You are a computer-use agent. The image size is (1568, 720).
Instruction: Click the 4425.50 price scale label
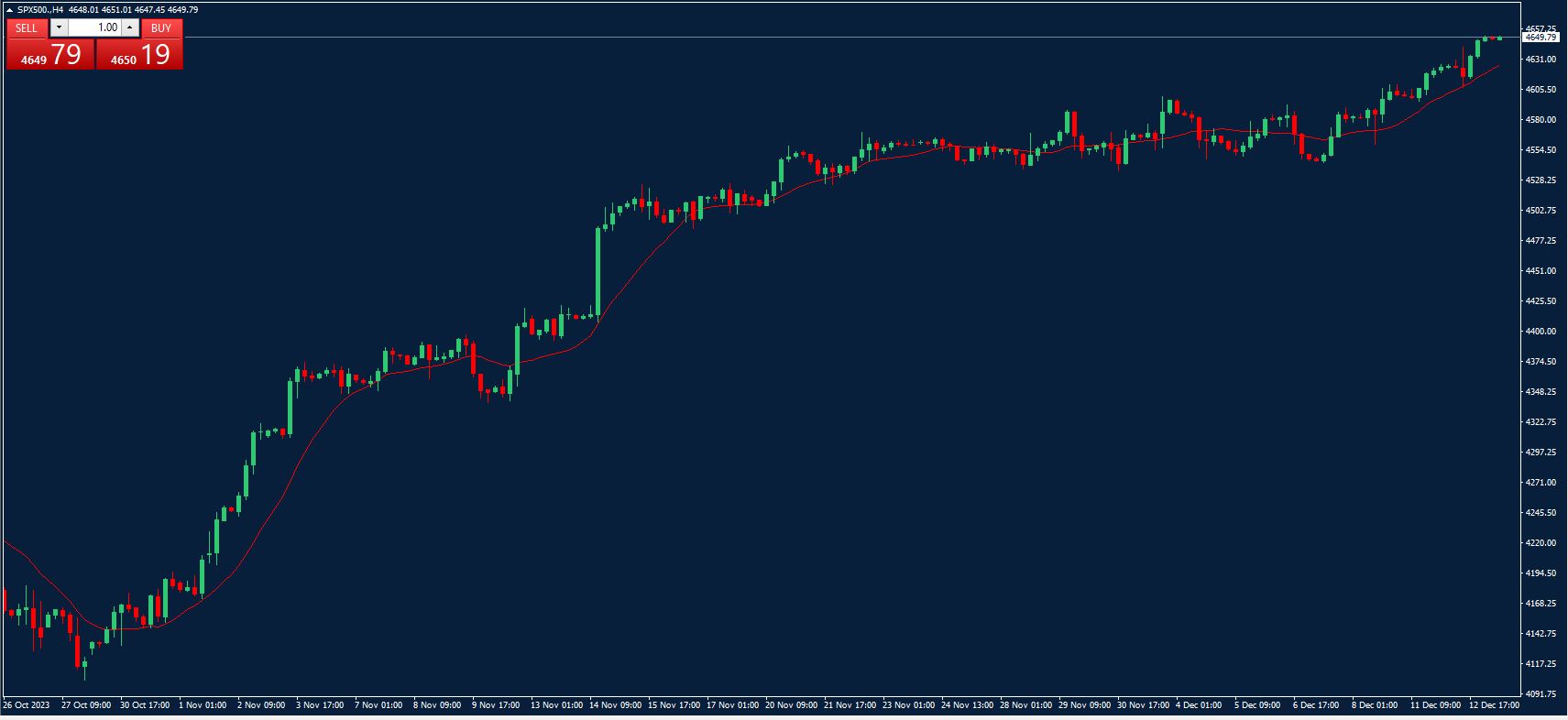click(1541, 301)
